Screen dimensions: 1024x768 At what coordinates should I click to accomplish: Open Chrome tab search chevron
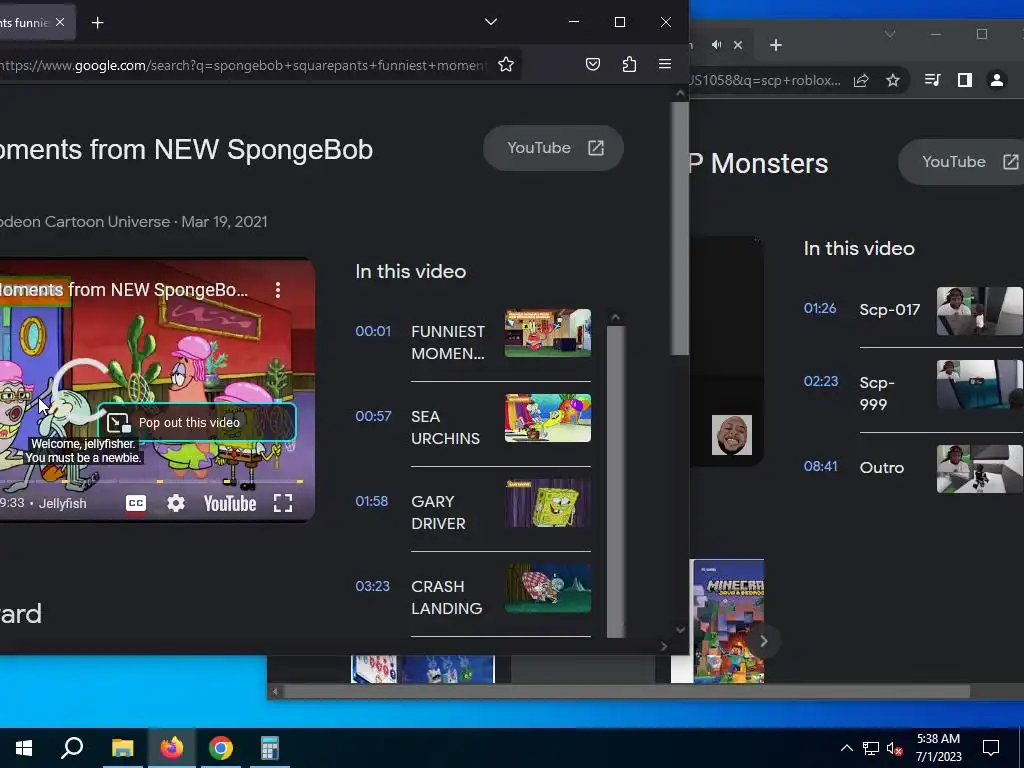889,34
